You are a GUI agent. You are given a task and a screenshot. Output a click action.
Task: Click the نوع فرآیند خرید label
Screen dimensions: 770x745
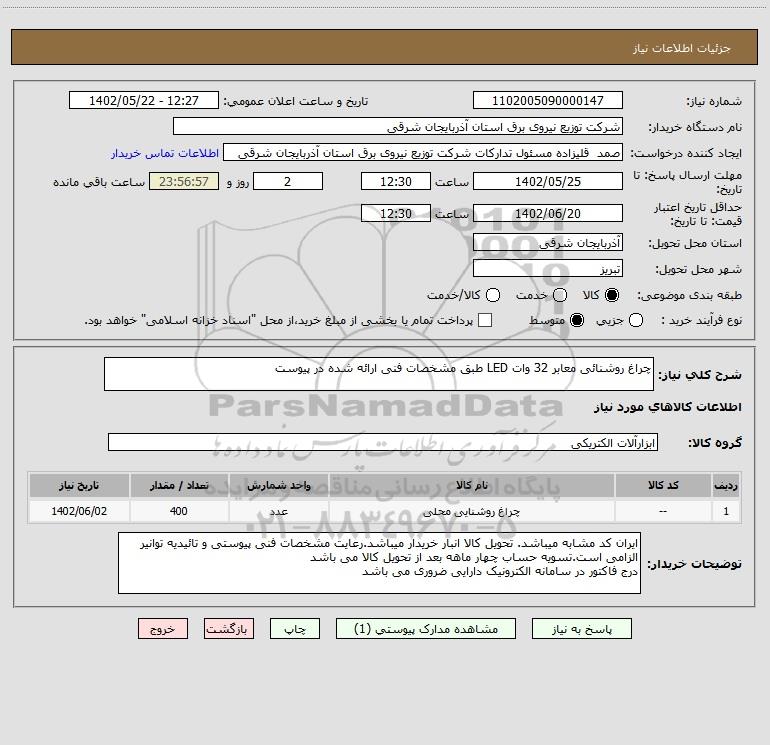(701, 320)
